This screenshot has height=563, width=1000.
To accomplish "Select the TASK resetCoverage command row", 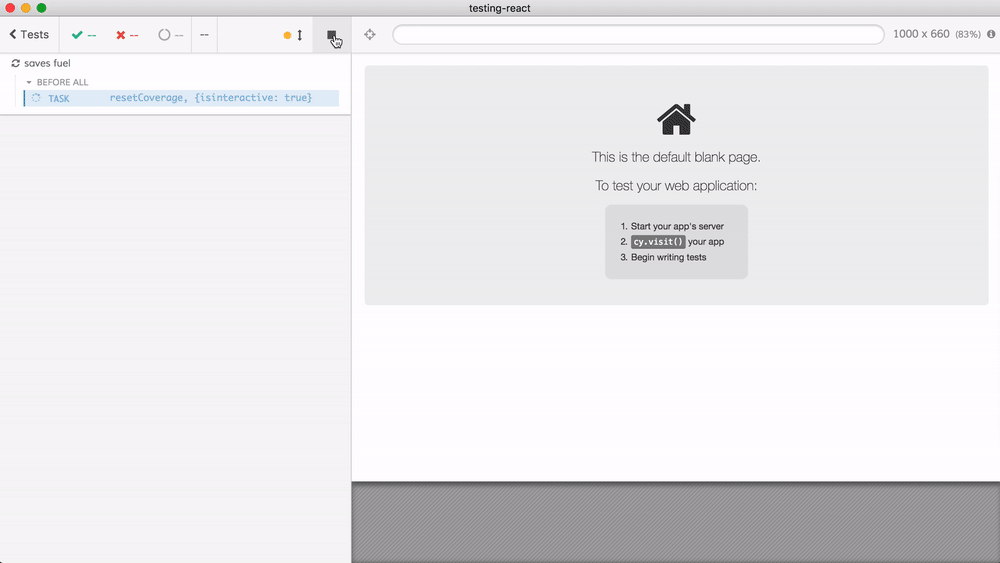I will pyautogui.click(x=181, y=98).
